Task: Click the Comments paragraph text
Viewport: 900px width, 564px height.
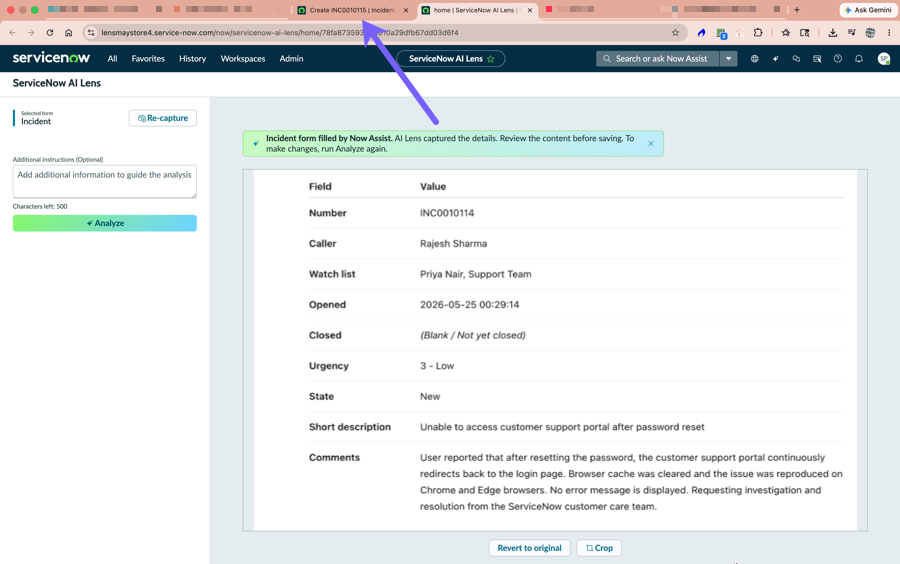Action: click(x=631, y=482)
